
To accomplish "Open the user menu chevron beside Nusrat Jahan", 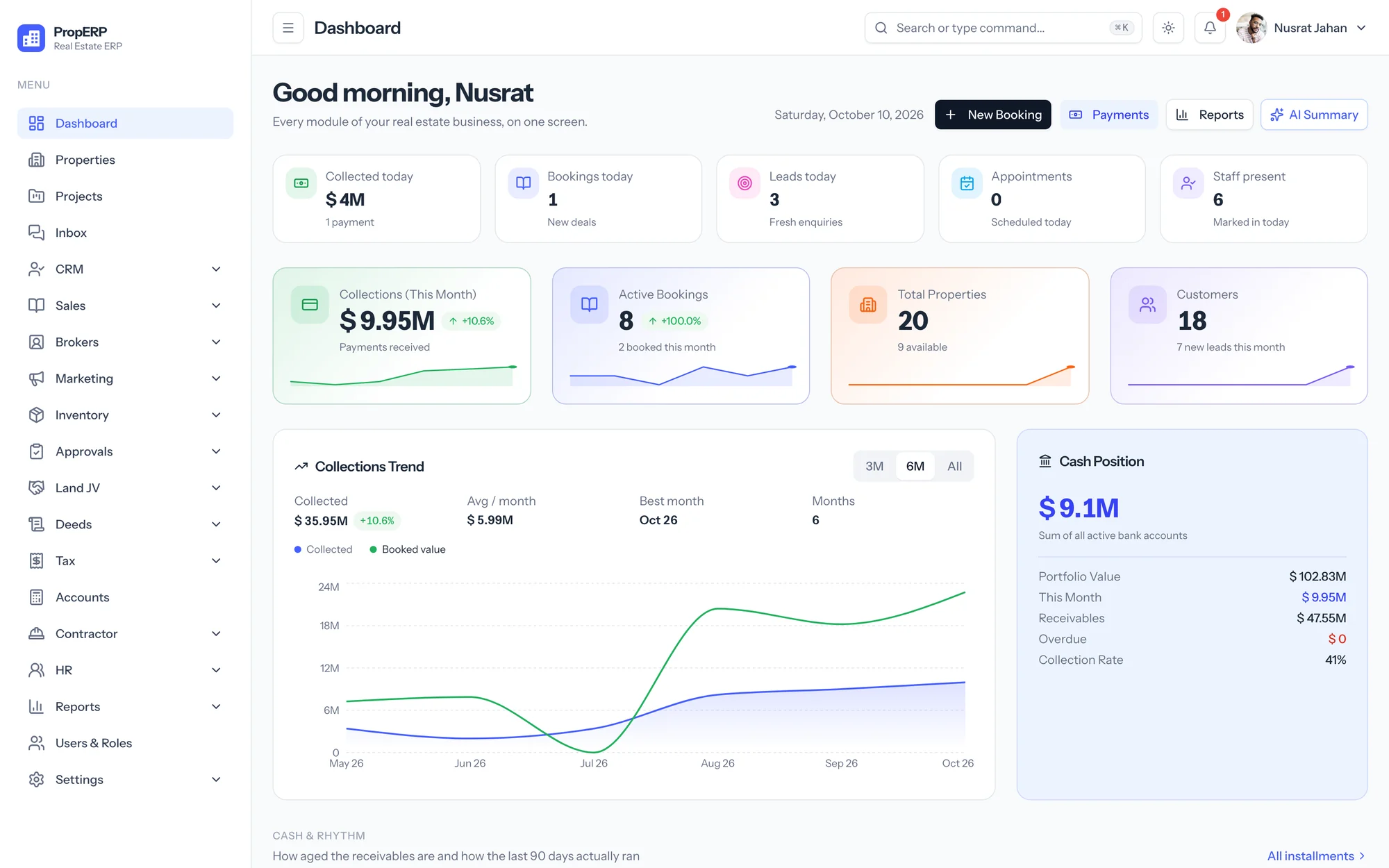I will pos(1361,28).
